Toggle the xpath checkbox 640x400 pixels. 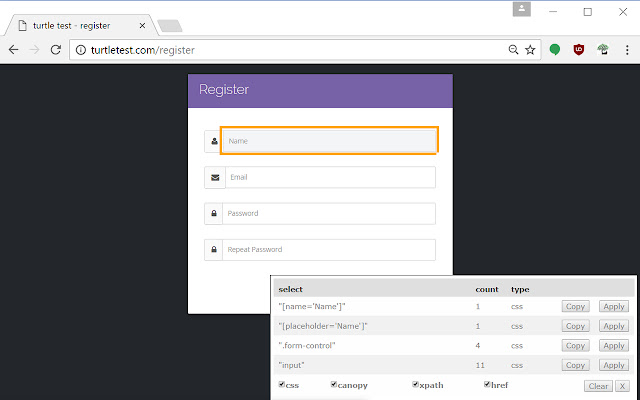(415, 384)
